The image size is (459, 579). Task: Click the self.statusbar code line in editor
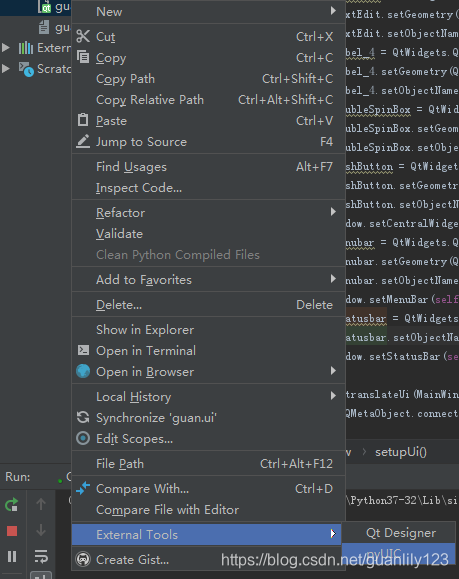[402, 318]
